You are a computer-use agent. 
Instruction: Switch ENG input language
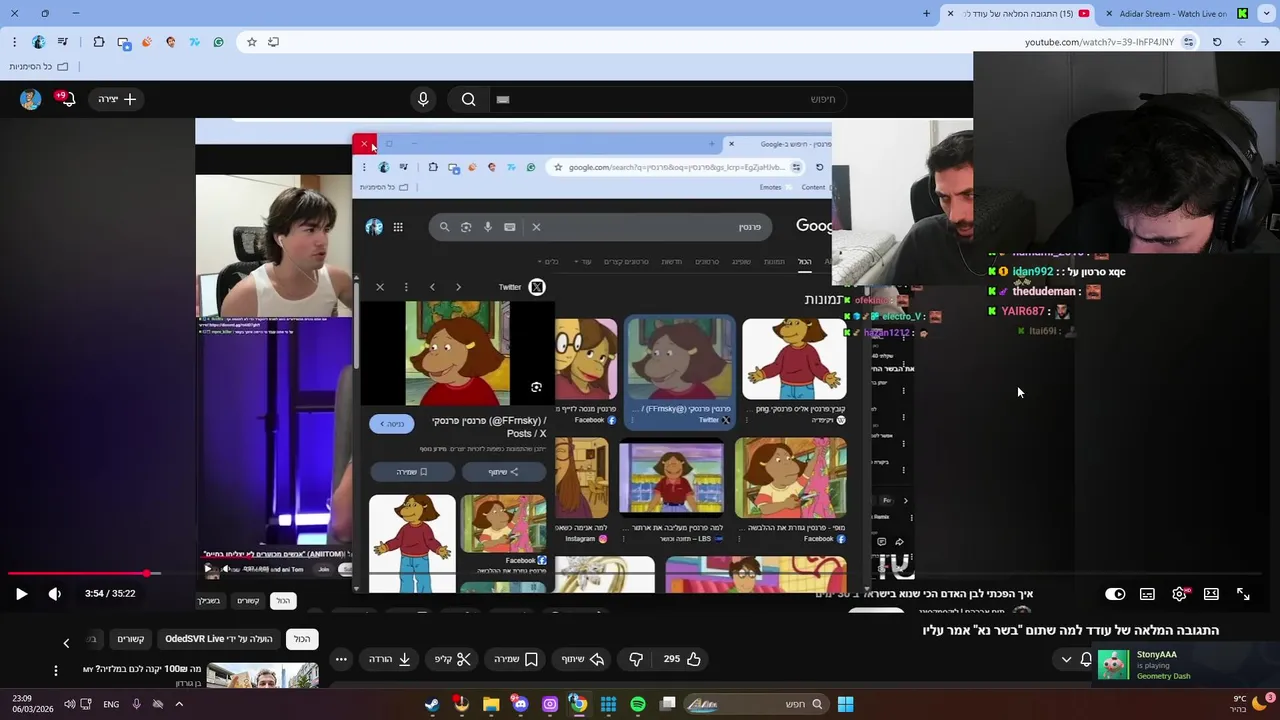click(x=111, y=704)
